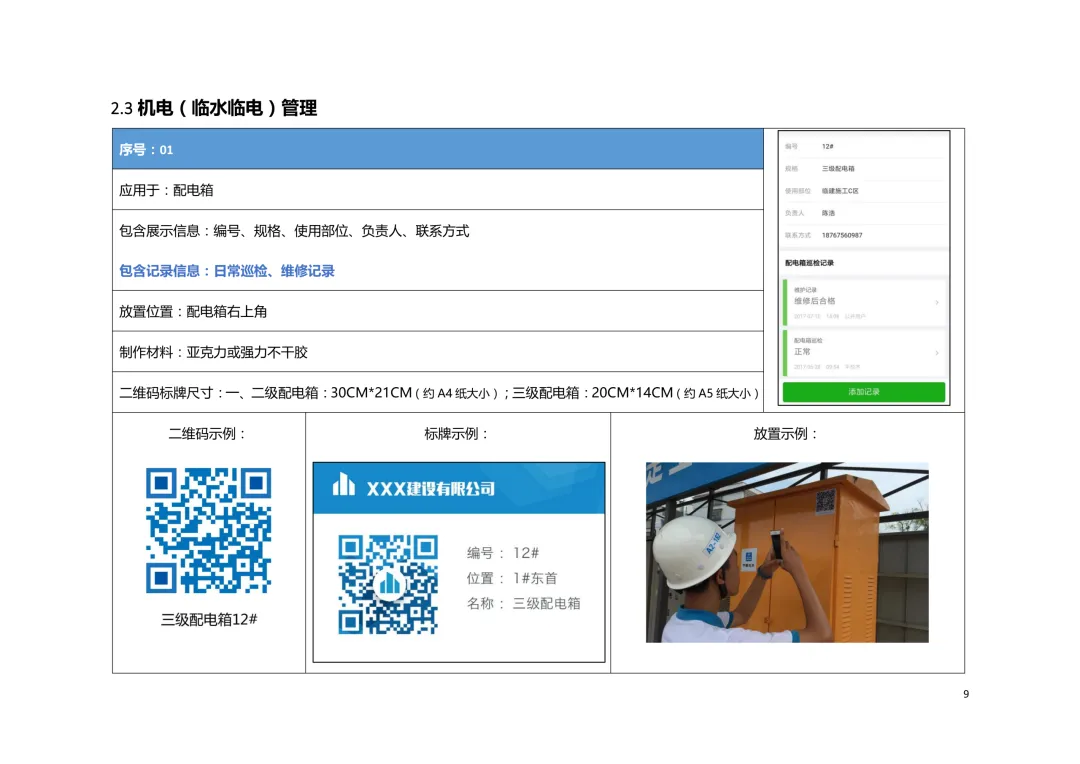The height and width of the screenshot is (764, 1080).
Task: Click the 二维码标牌尺寸 size row
Action: click(x=439, y=393)
